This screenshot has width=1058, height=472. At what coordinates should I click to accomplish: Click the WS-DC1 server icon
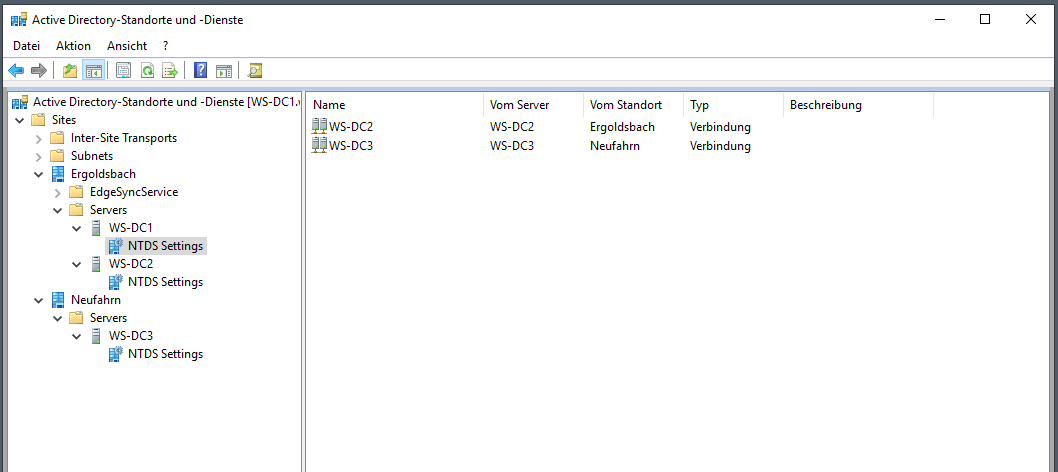pos(96,228)
